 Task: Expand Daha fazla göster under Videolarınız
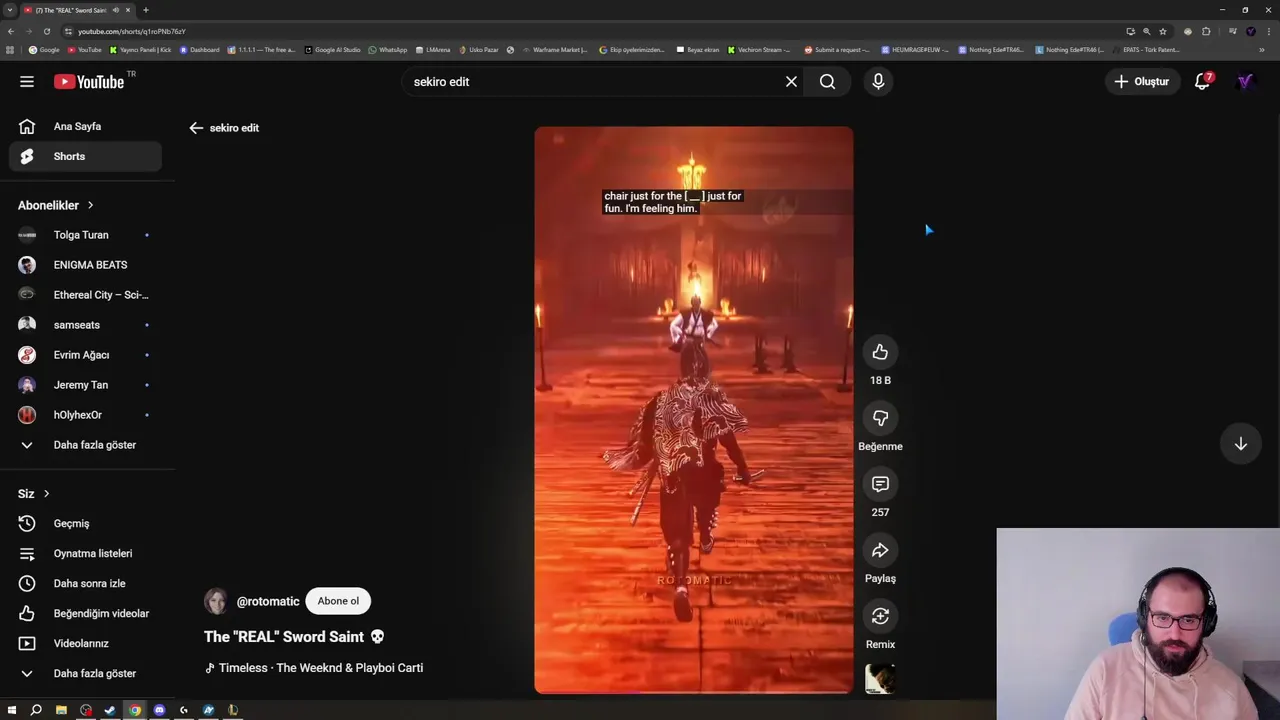[86, 674]
